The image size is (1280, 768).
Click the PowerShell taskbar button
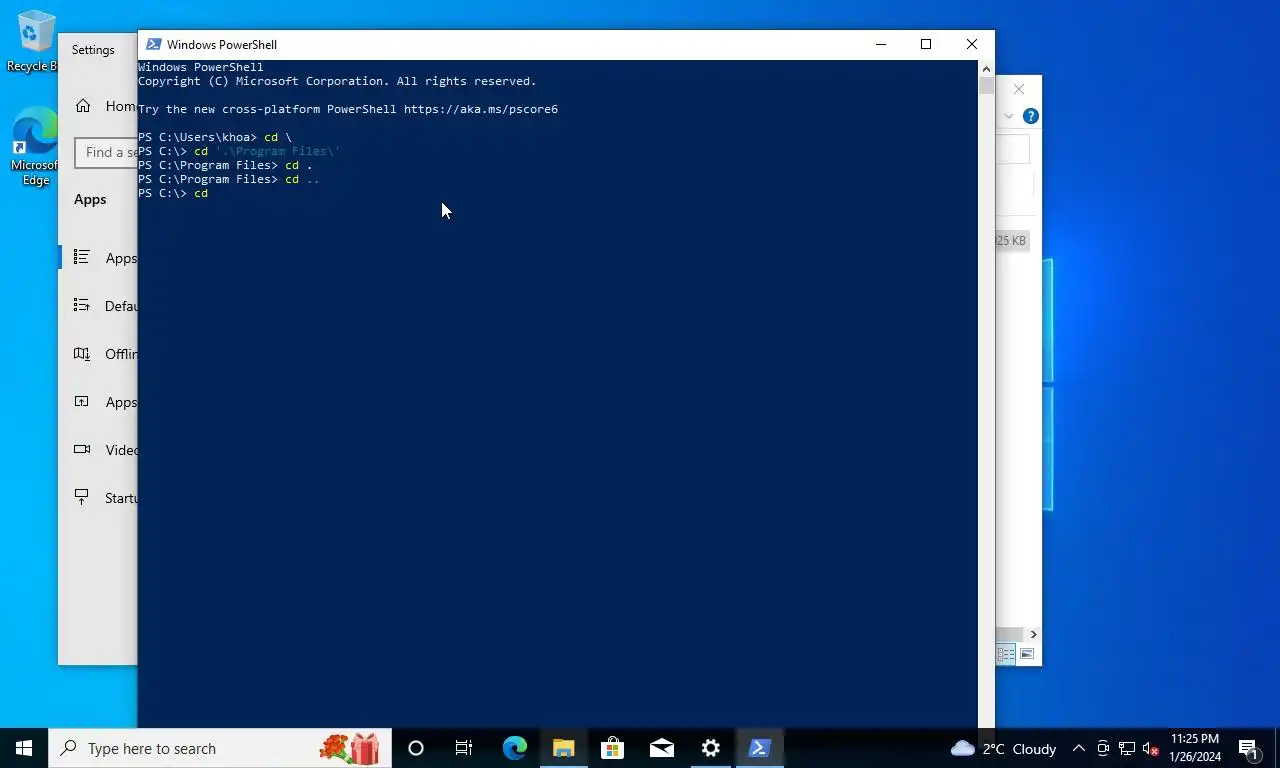coord(760,748)
